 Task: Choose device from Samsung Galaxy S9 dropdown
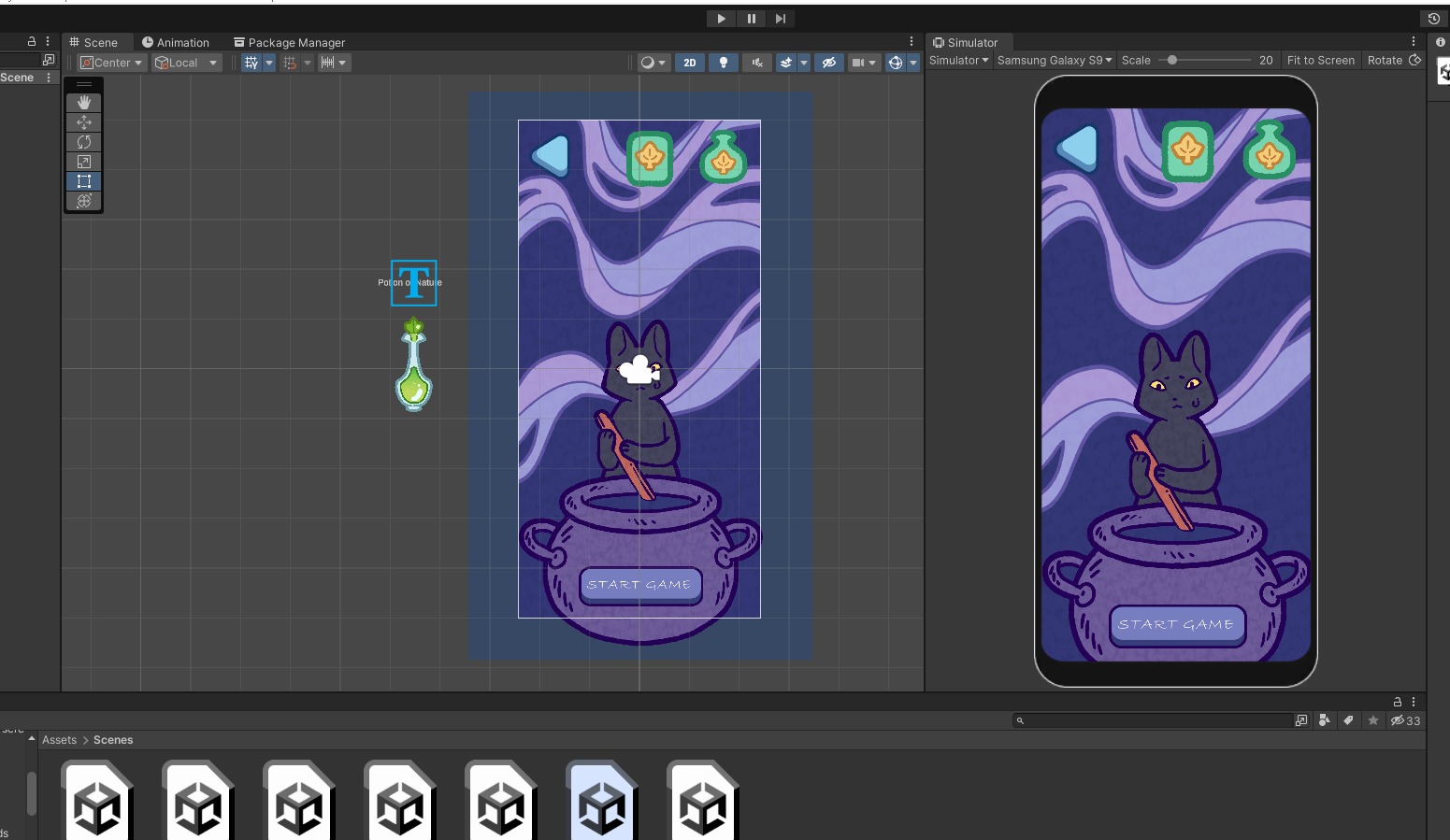pyautogui.click(x=1055, y=60)
